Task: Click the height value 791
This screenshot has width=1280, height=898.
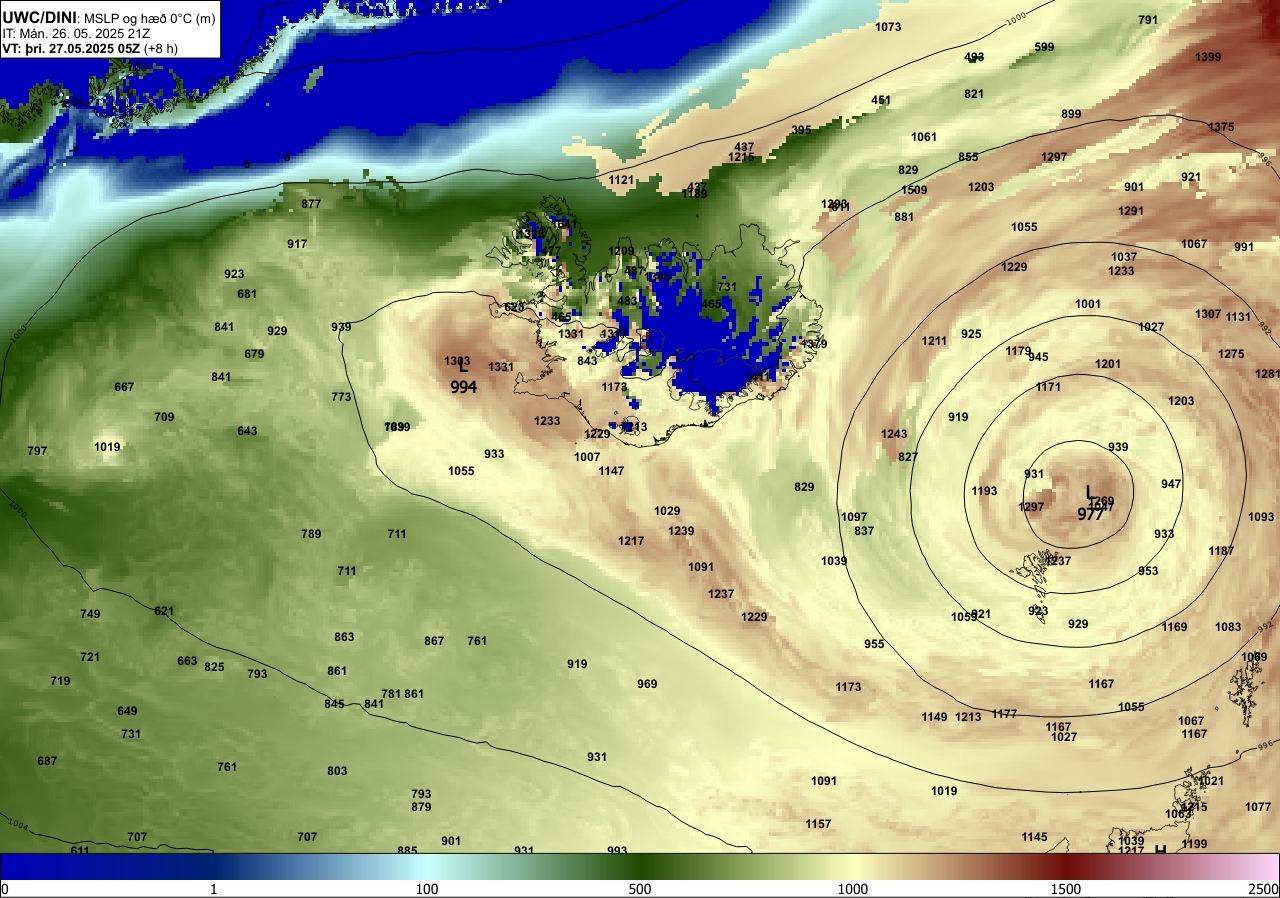Action: tap(1148, 20)
